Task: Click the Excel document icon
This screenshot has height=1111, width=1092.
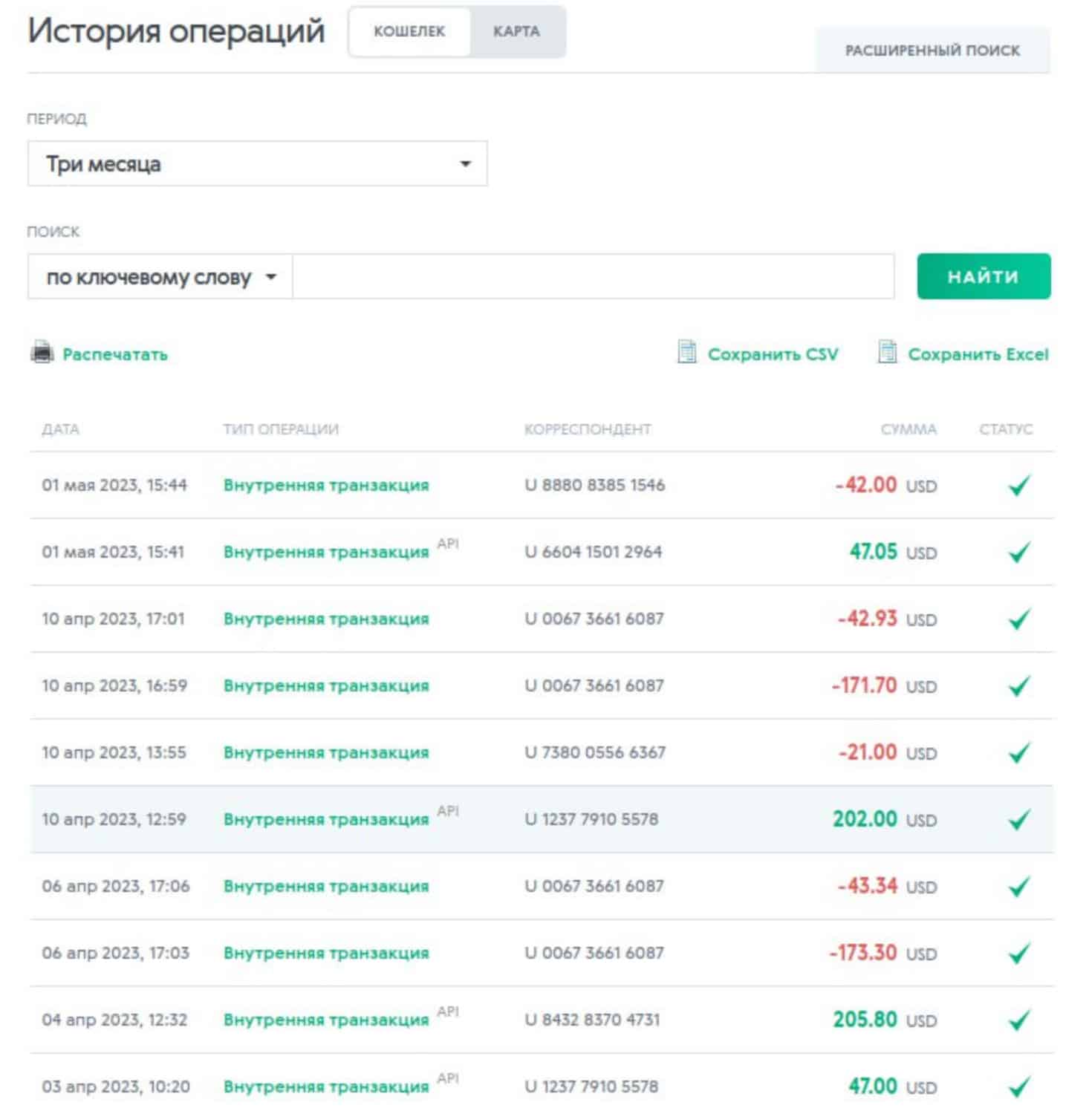Action: (x=887, y=353)
